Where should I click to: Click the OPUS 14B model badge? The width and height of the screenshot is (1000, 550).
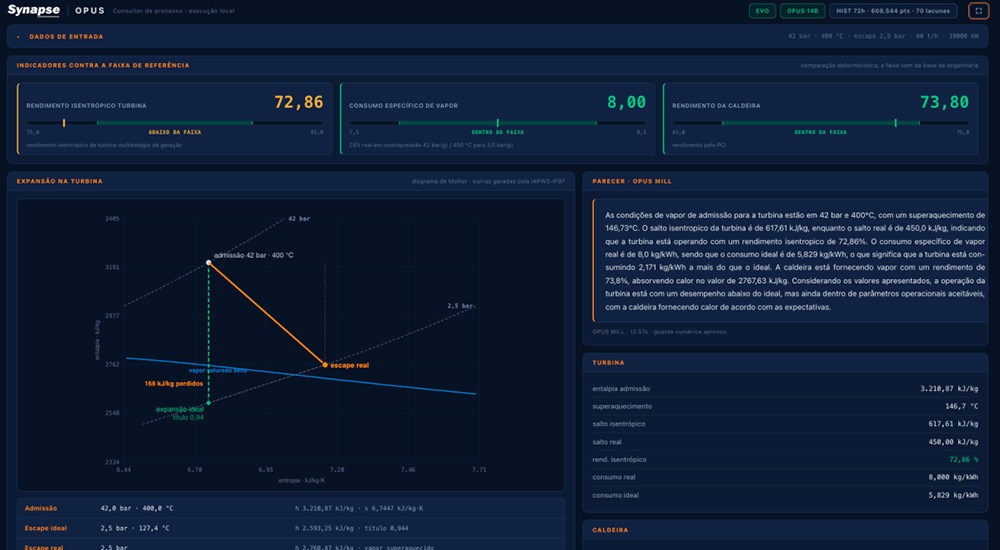pos(802,11)
